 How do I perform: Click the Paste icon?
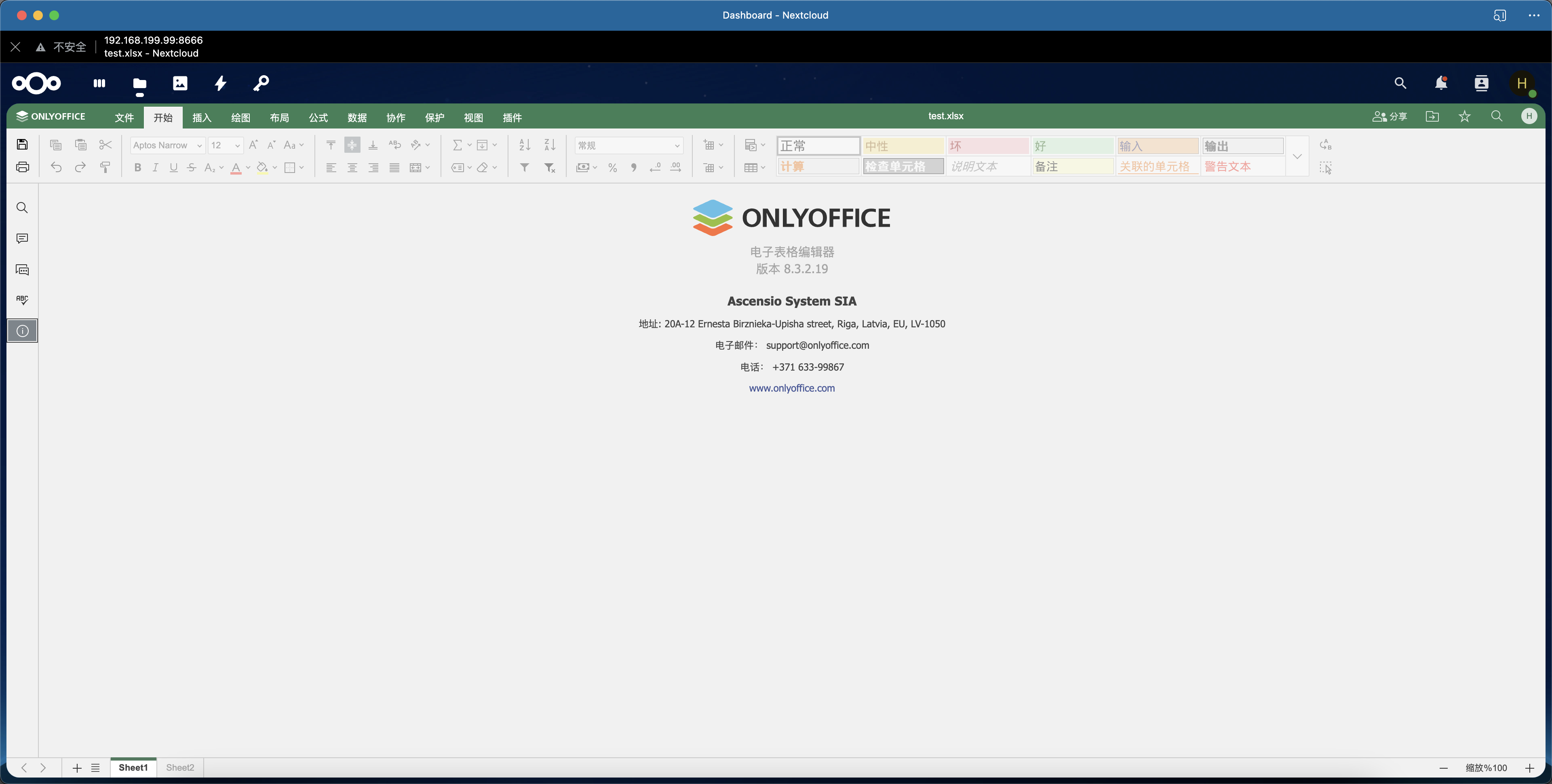coord(80,145)
